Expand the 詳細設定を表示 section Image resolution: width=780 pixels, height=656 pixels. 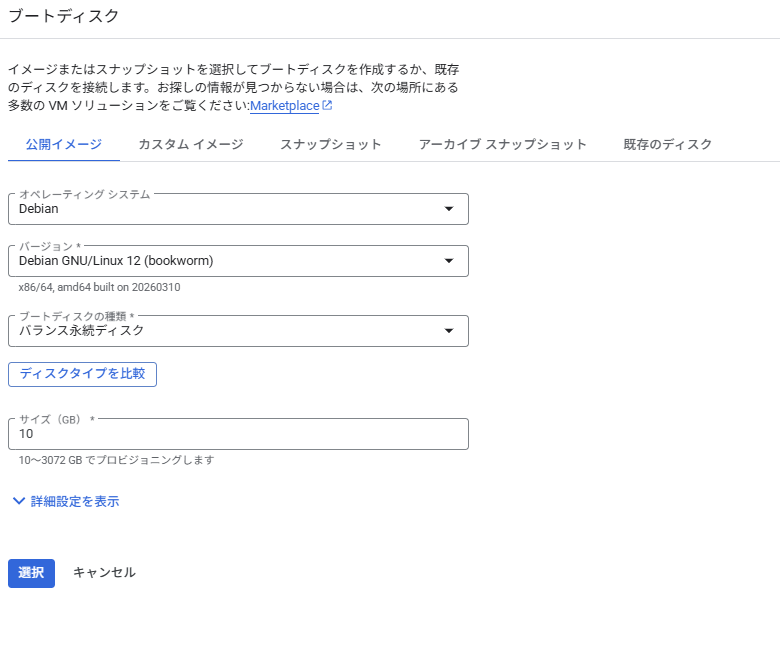coord(74,501)
